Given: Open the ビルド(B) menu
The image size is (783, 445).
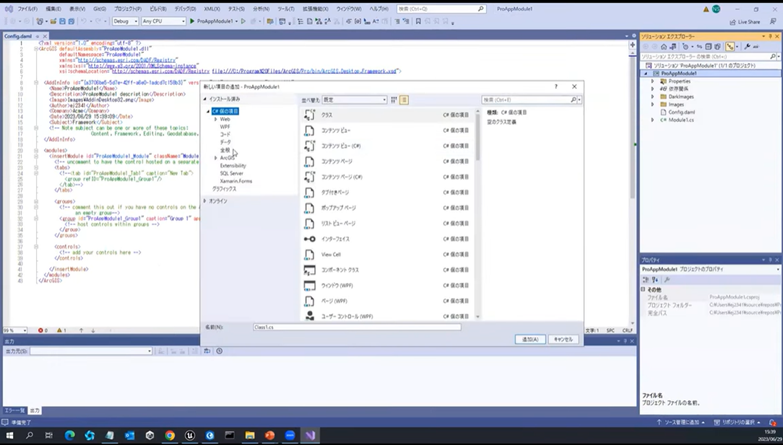Looking at the screenshot, I should tap(158, 9).
